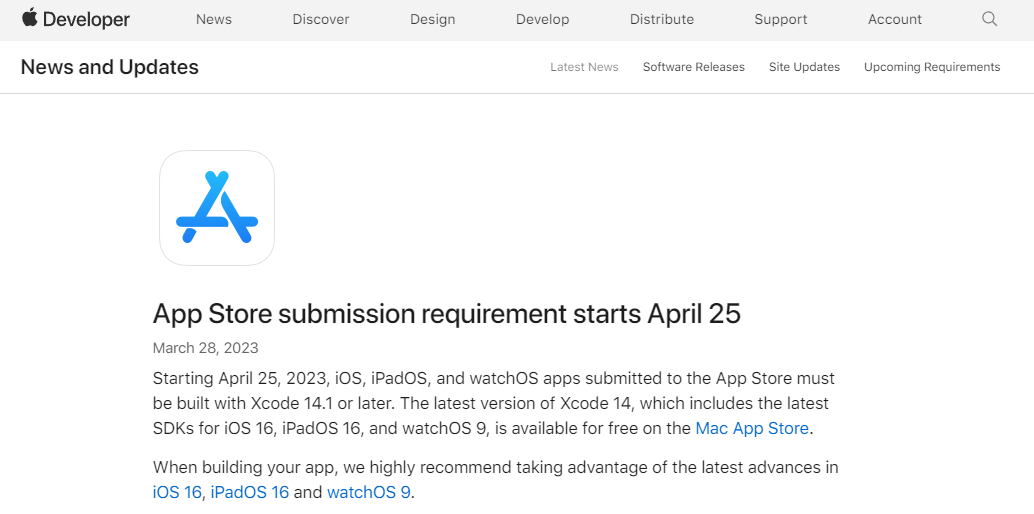
Task: Open the News menu item
Action: pos(214,19)
